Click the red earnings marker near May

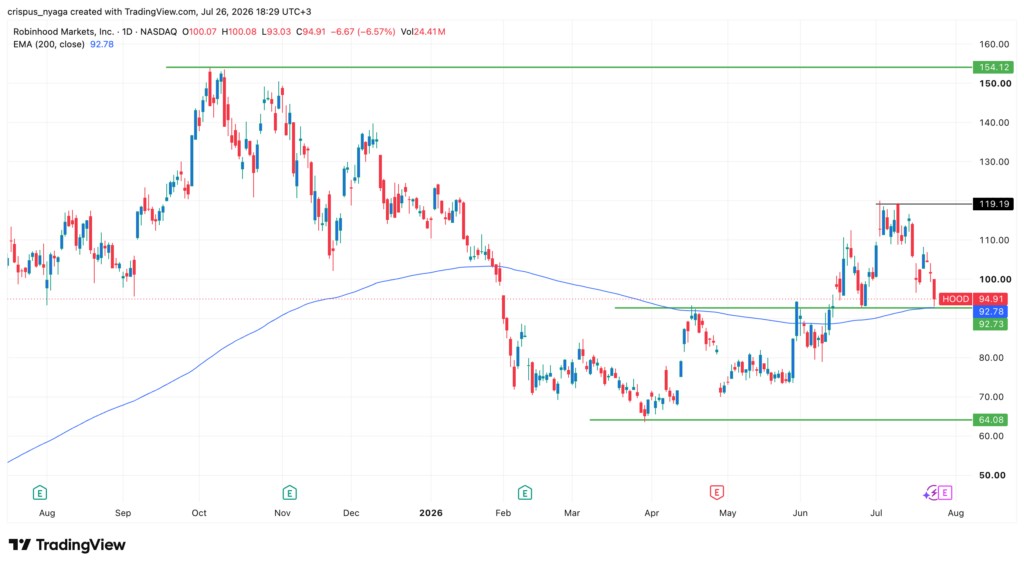pyautogui.click(x=716, y=493)
